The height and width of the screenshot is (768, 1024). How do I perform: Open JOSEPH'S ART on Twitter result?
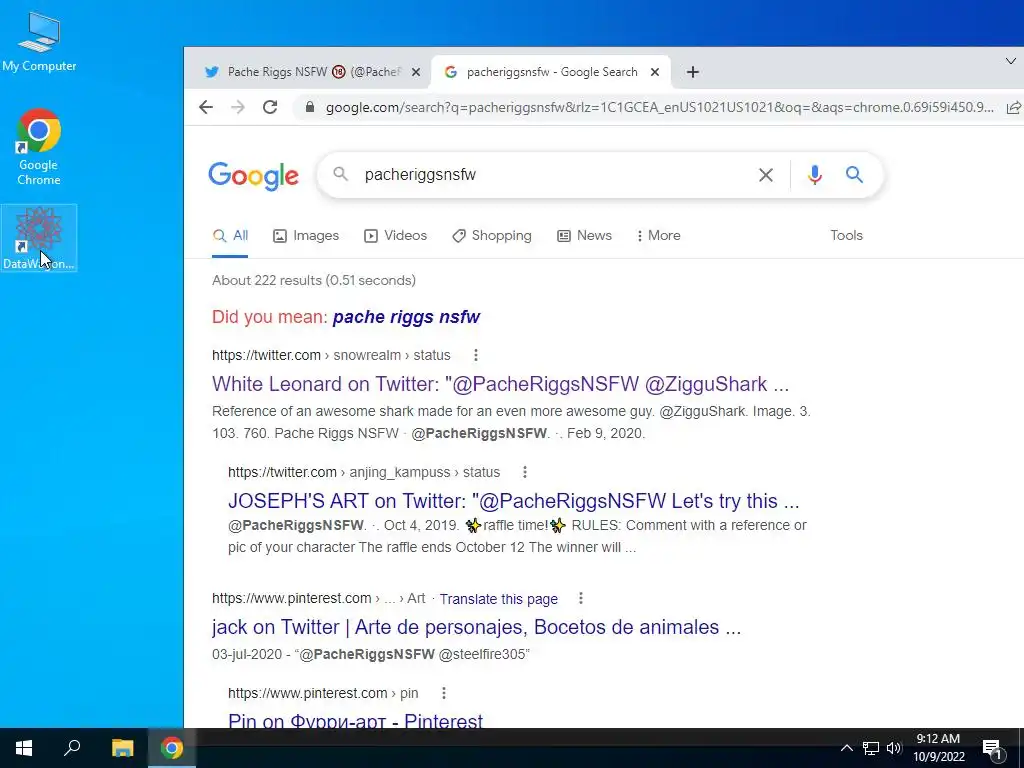(x=513, y=501)
